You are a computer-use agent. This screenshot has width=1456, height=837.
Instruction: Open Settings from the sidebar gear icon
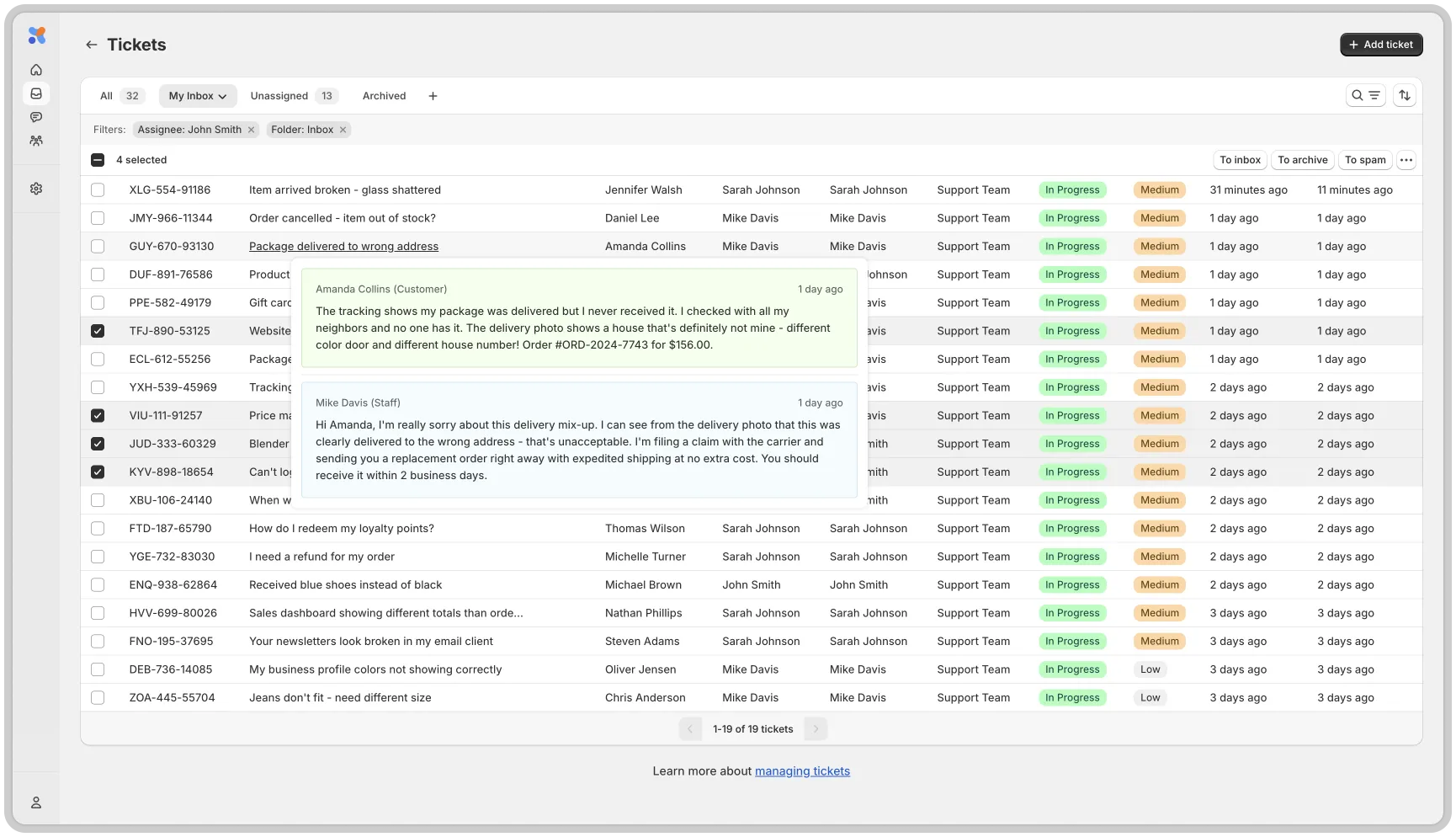[36, 188]
